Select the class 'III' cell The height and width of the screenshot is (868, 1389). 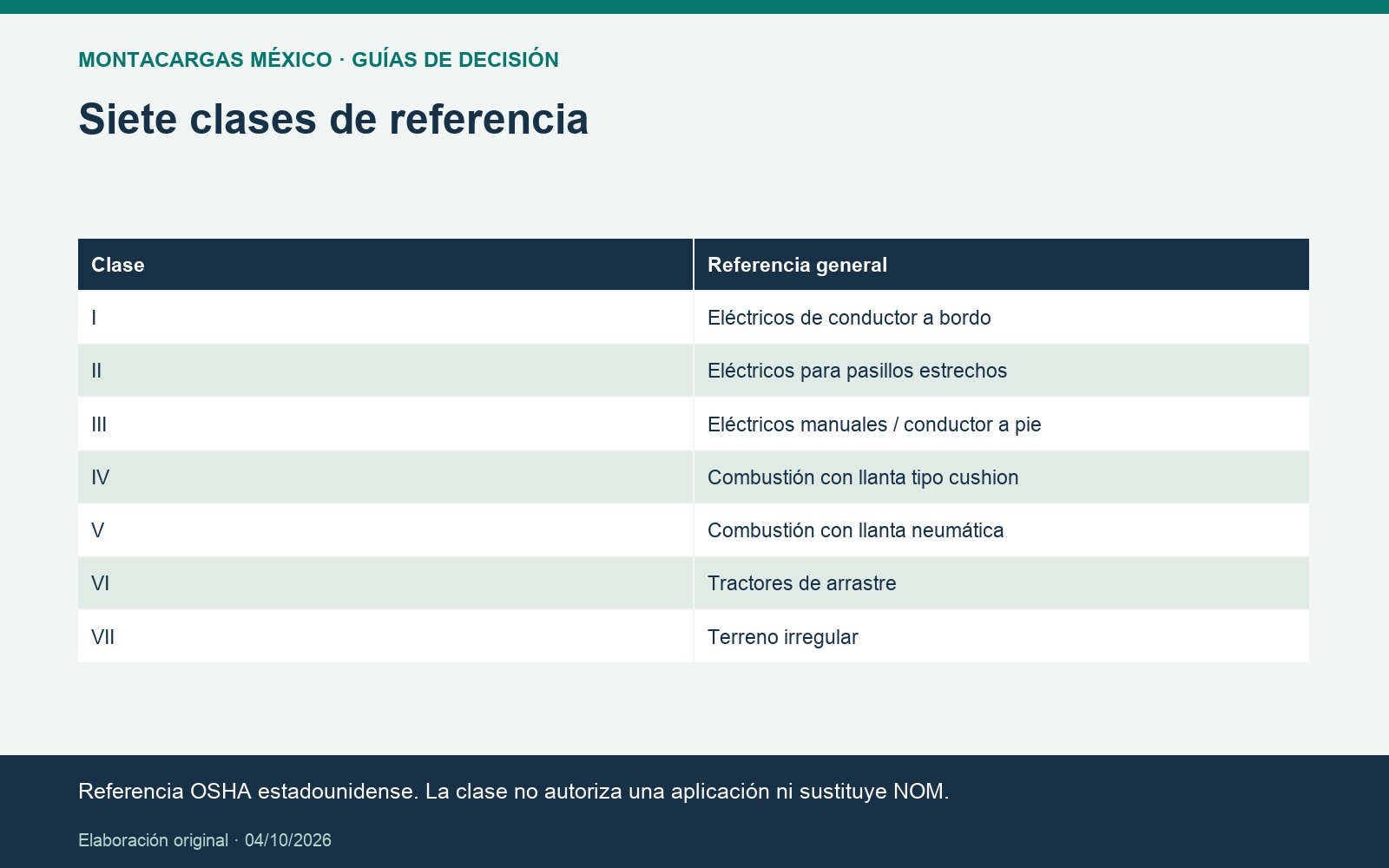tap(385, 424)
